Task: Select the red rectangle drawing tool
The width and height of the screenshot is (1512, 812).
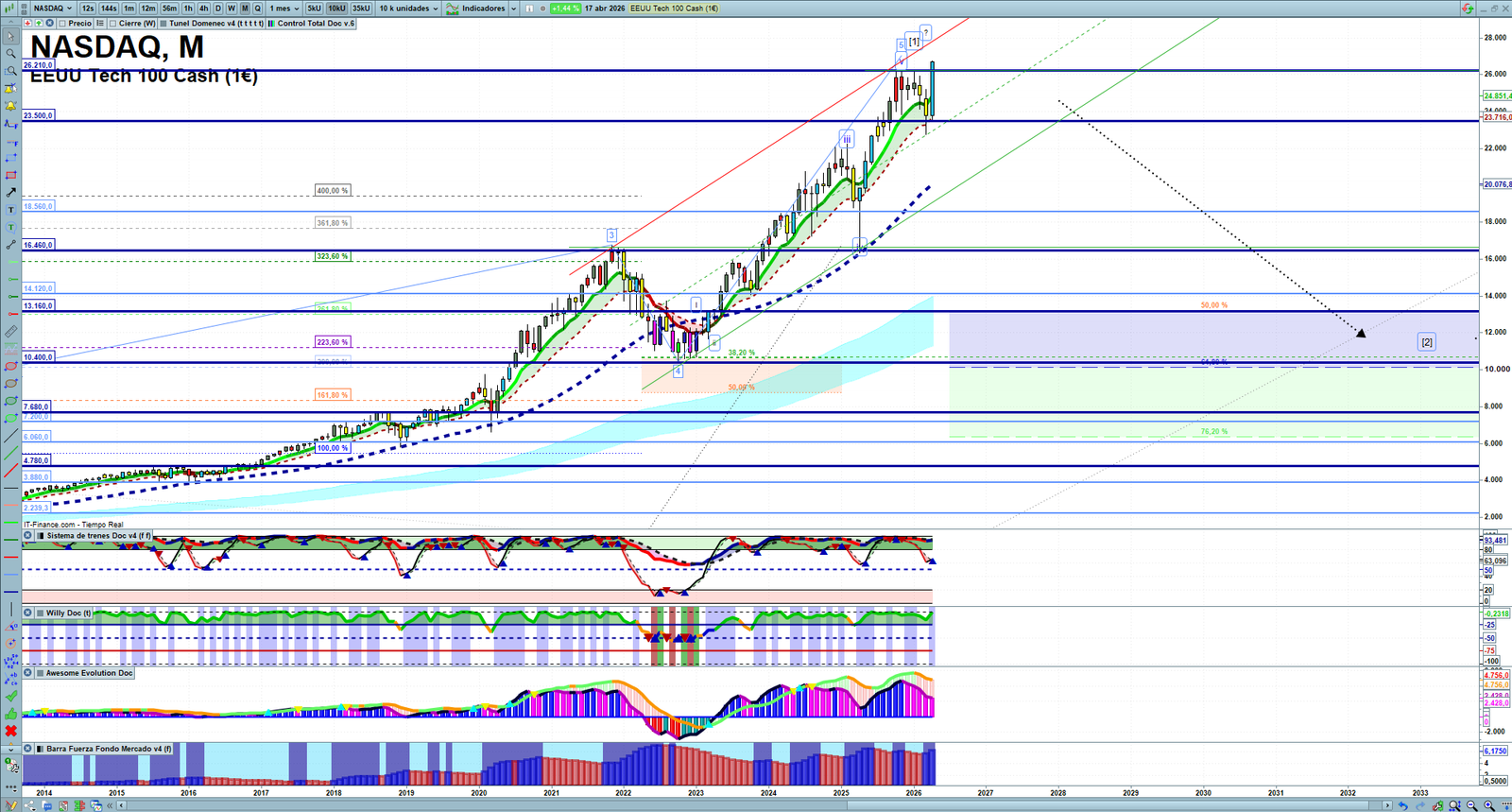Action: [10, 175]
